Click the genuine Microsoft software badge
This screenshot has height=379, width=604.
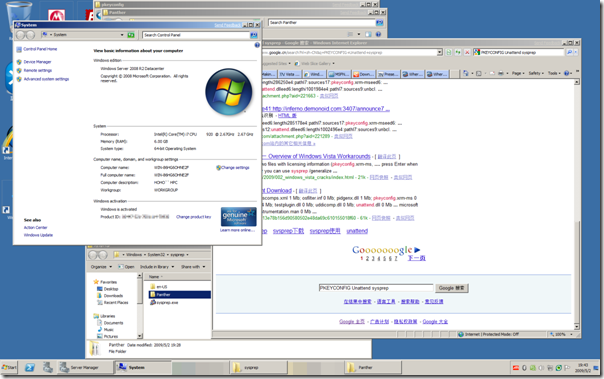pos(238,217)
